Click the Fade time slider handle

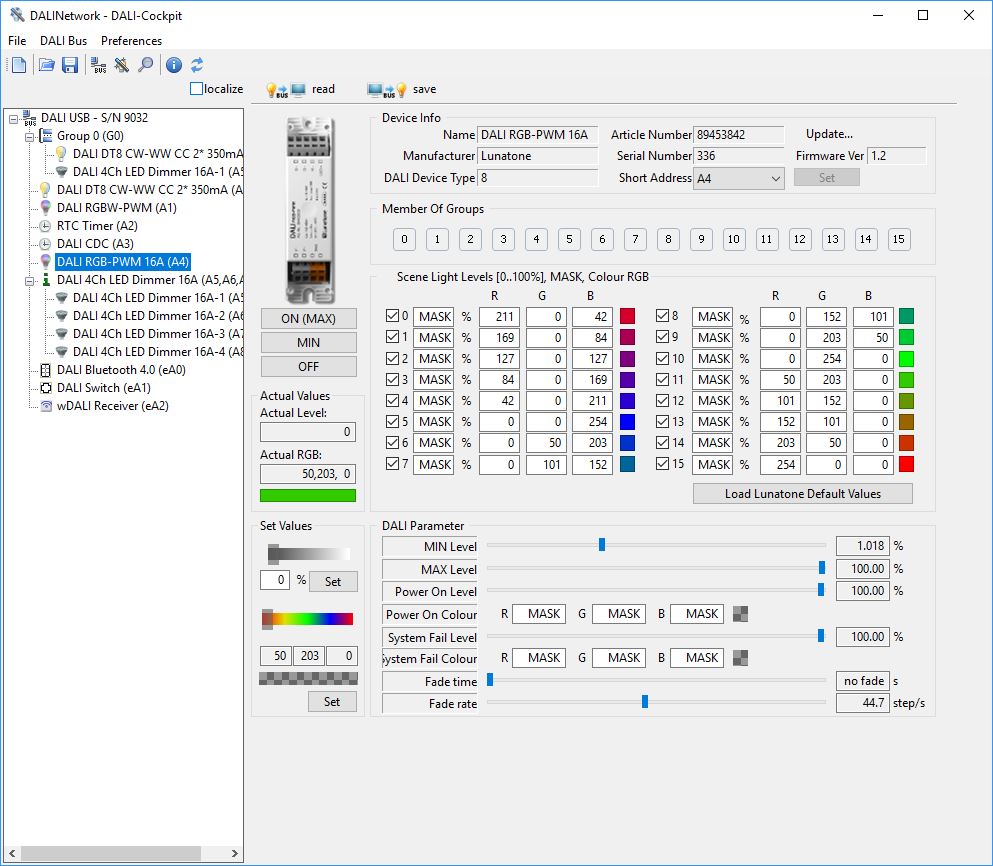click(490, 680)
